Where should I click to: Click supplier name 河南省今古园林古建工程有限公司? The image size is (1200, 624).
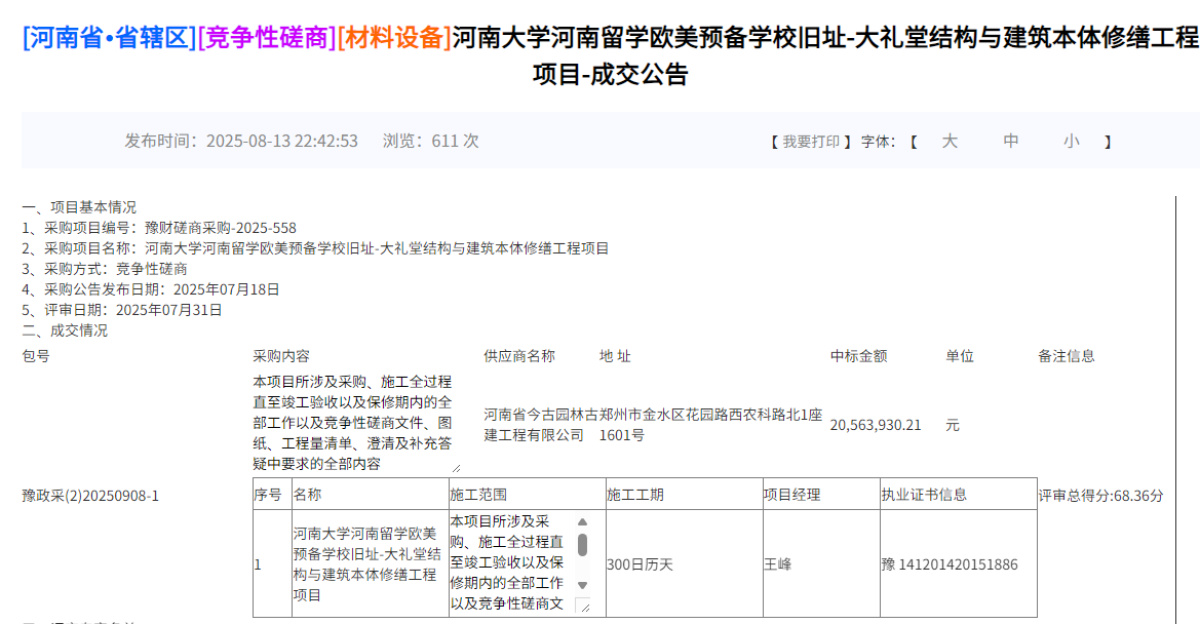coord(540,425)
